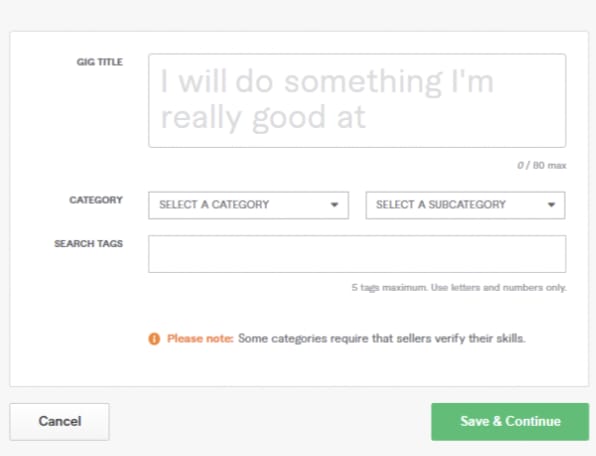Click the Select a Category dropdown arrow

point(334,205)
